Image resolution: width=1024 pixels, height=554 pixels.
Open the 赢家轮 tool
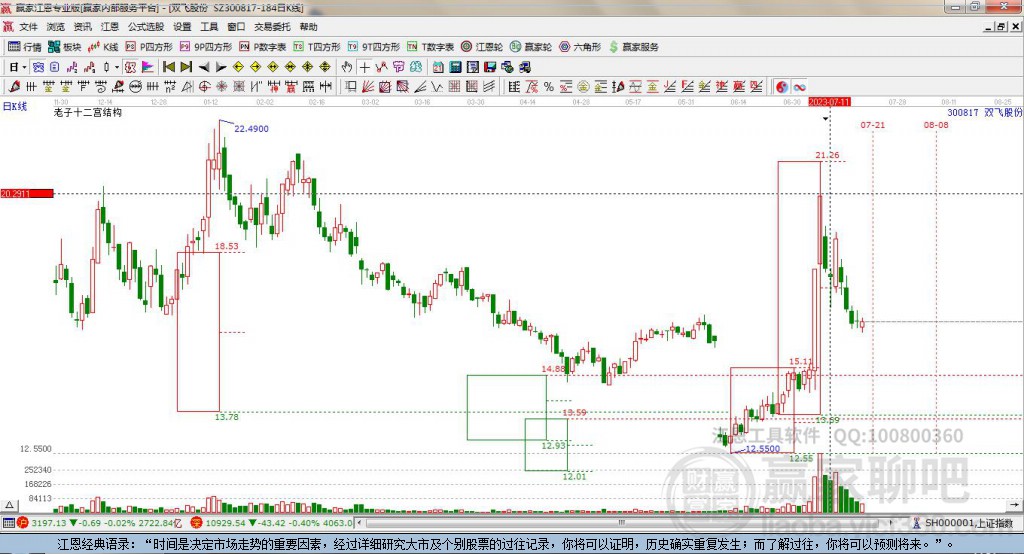coord(531,47)
